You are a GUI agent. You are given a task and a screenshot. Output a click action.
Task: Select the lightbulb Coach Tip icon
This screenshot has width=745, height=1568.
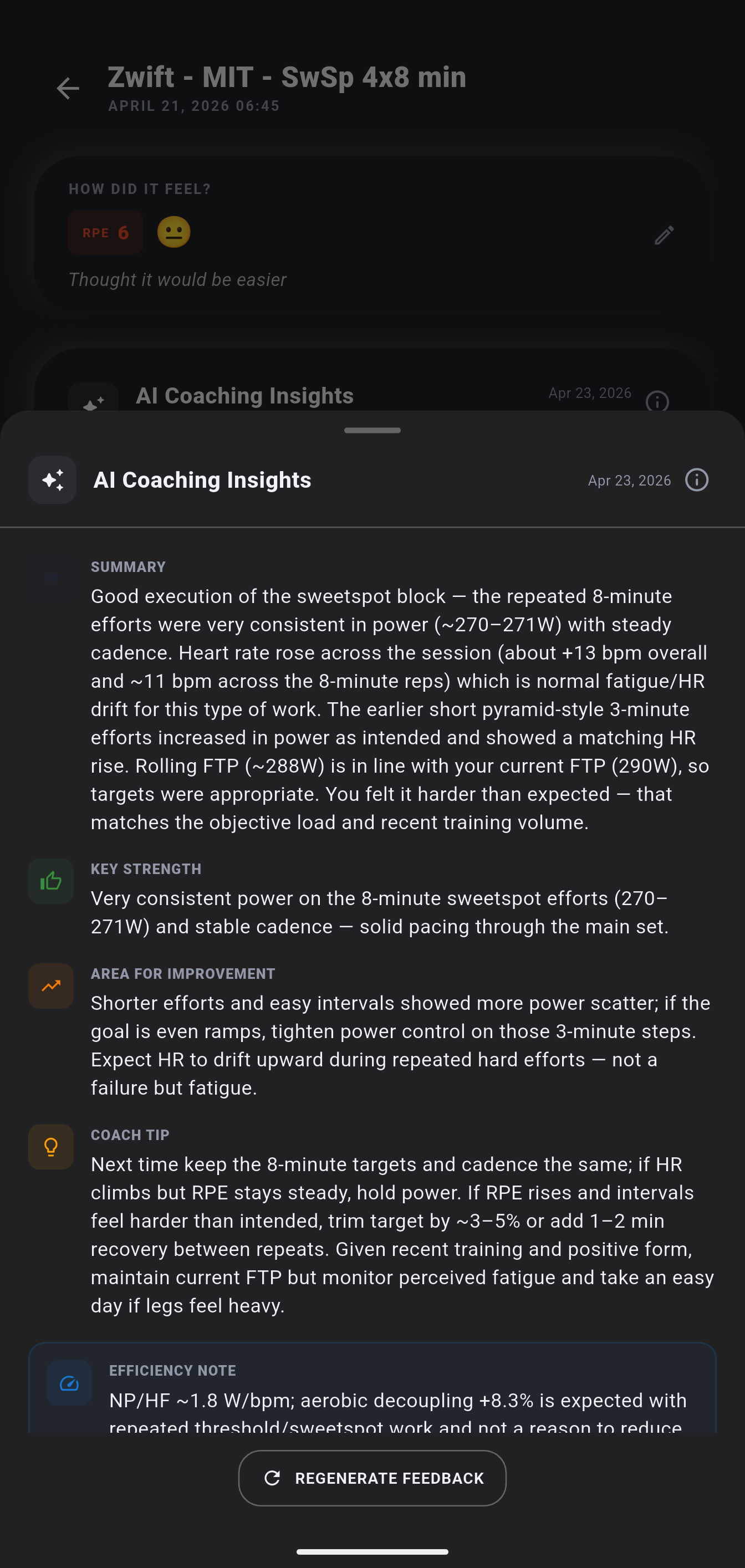point(51,1147)
